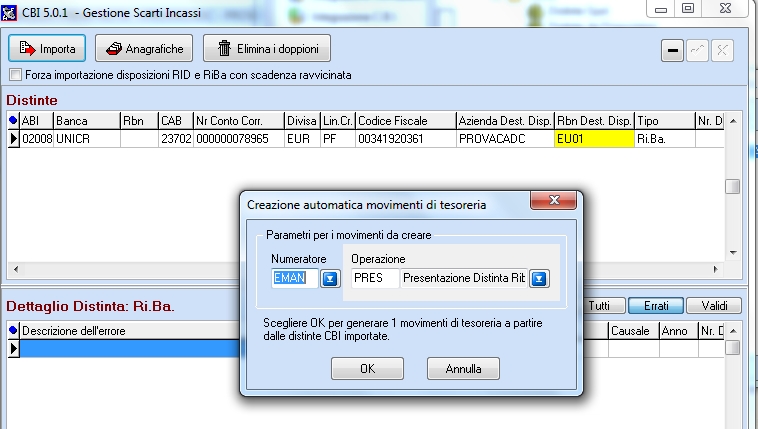This screenshot has width=758, height=429.
Task: Click the Importa button
Action: [47, 48]
